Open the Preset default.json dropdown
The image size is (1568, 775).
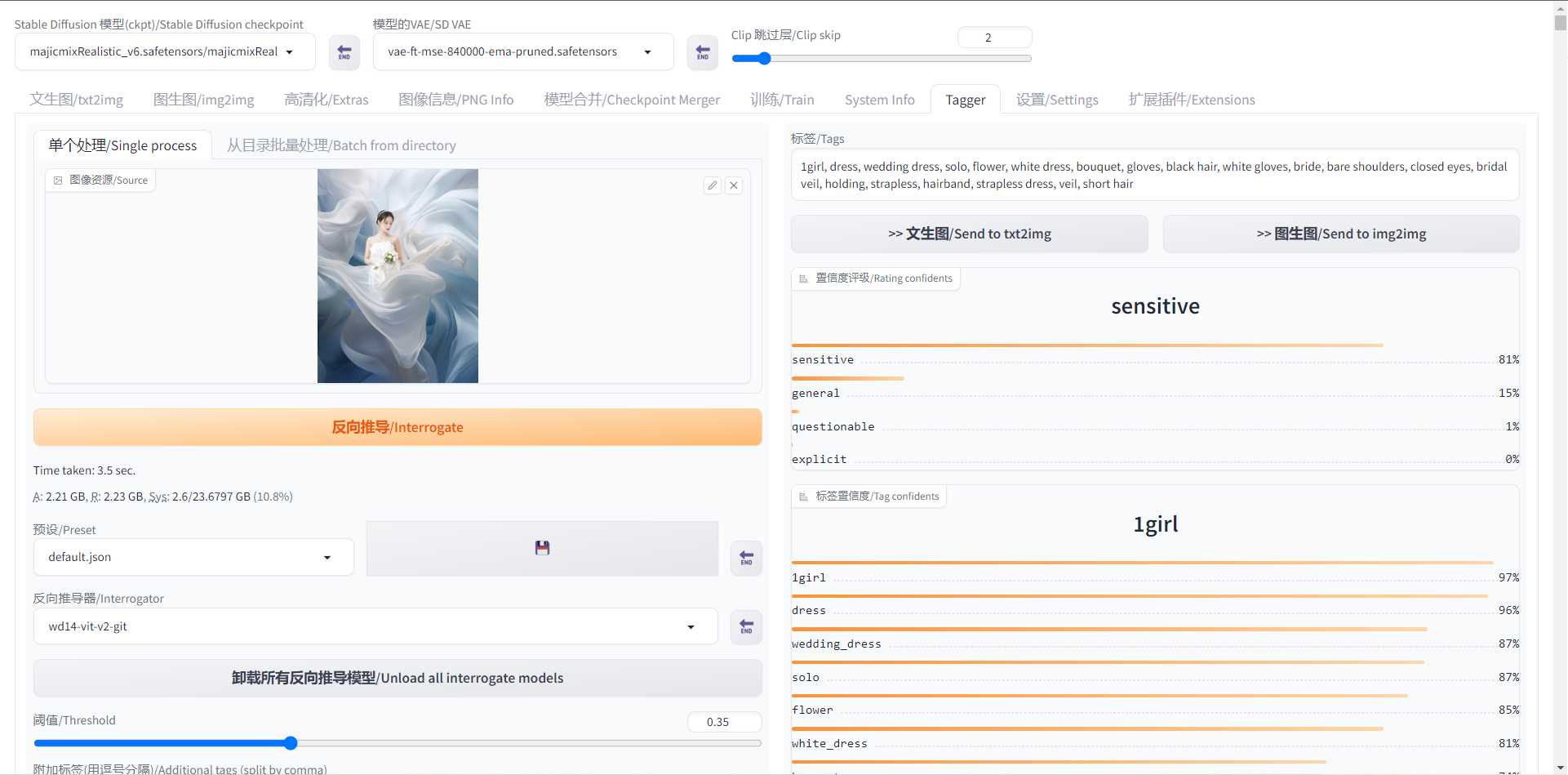(193, 557)
